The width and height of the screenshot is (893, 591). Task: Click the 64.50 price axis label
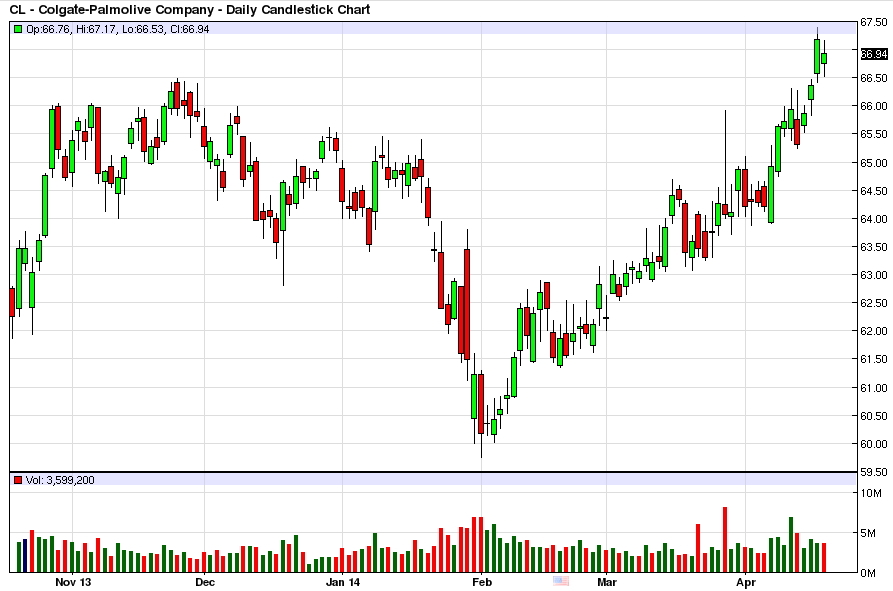pyautogui.click(x=874, y=191)
